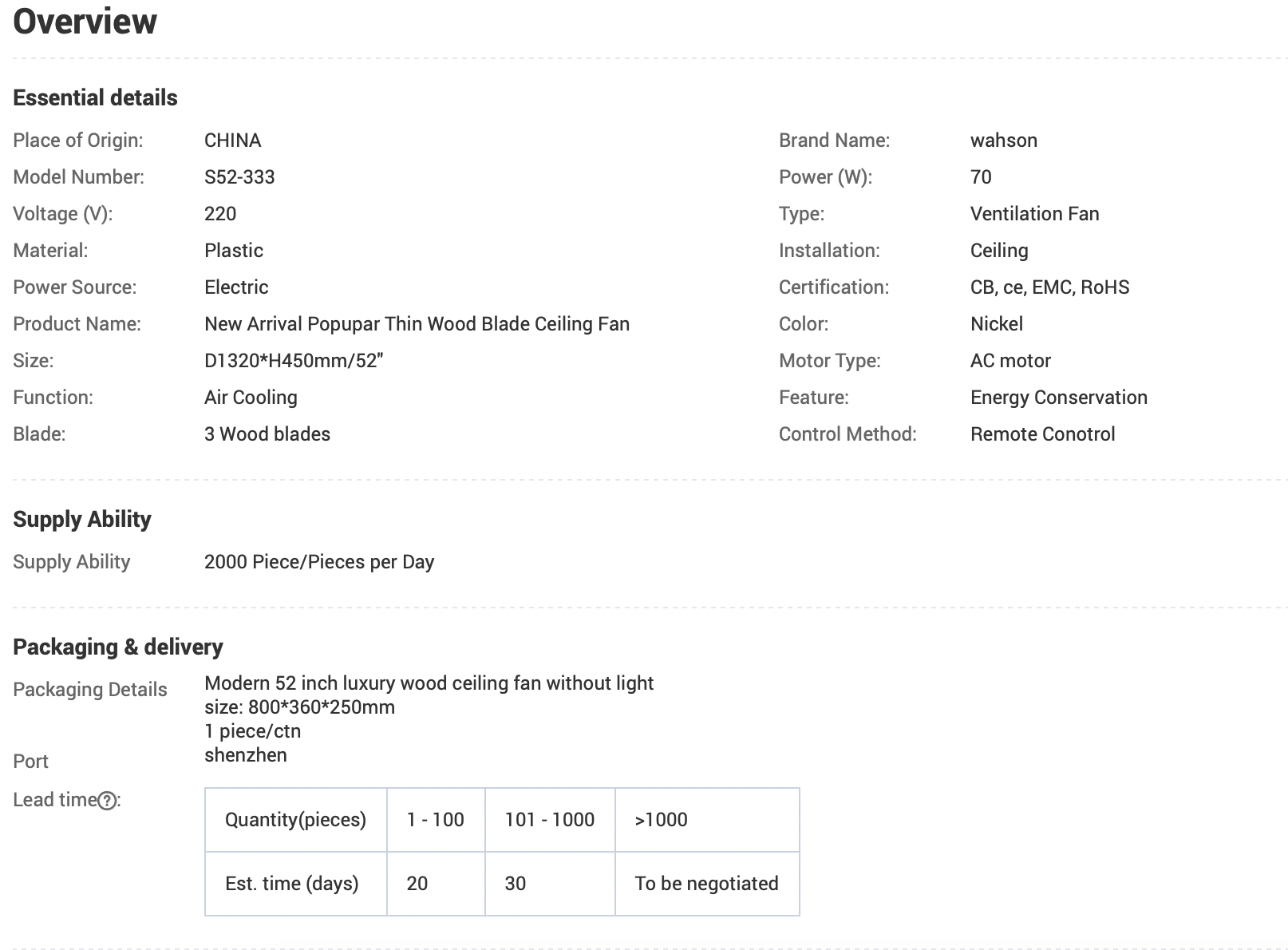The image size is (1288, 950).
Task: Click the port value shenzhen
Action: click(245, 754)
